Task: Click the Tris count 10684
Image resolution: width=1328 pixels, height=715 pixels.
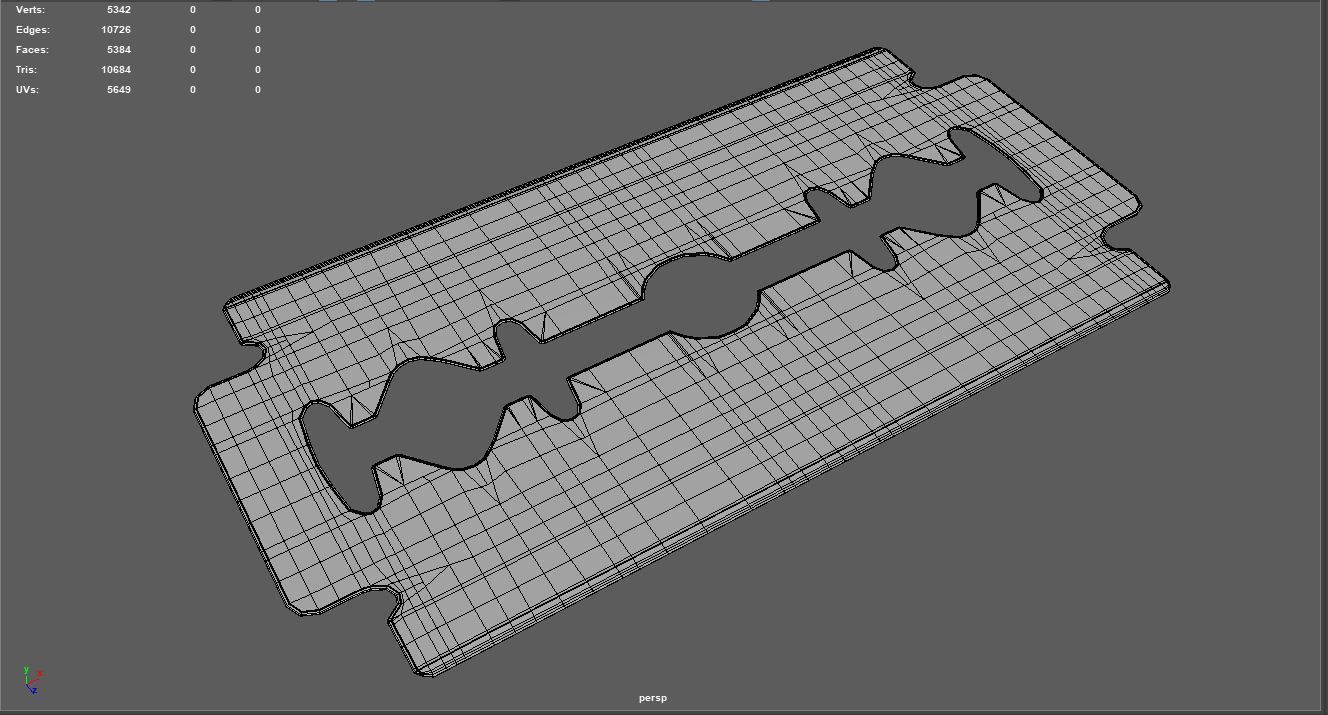Action: point(117,69)
